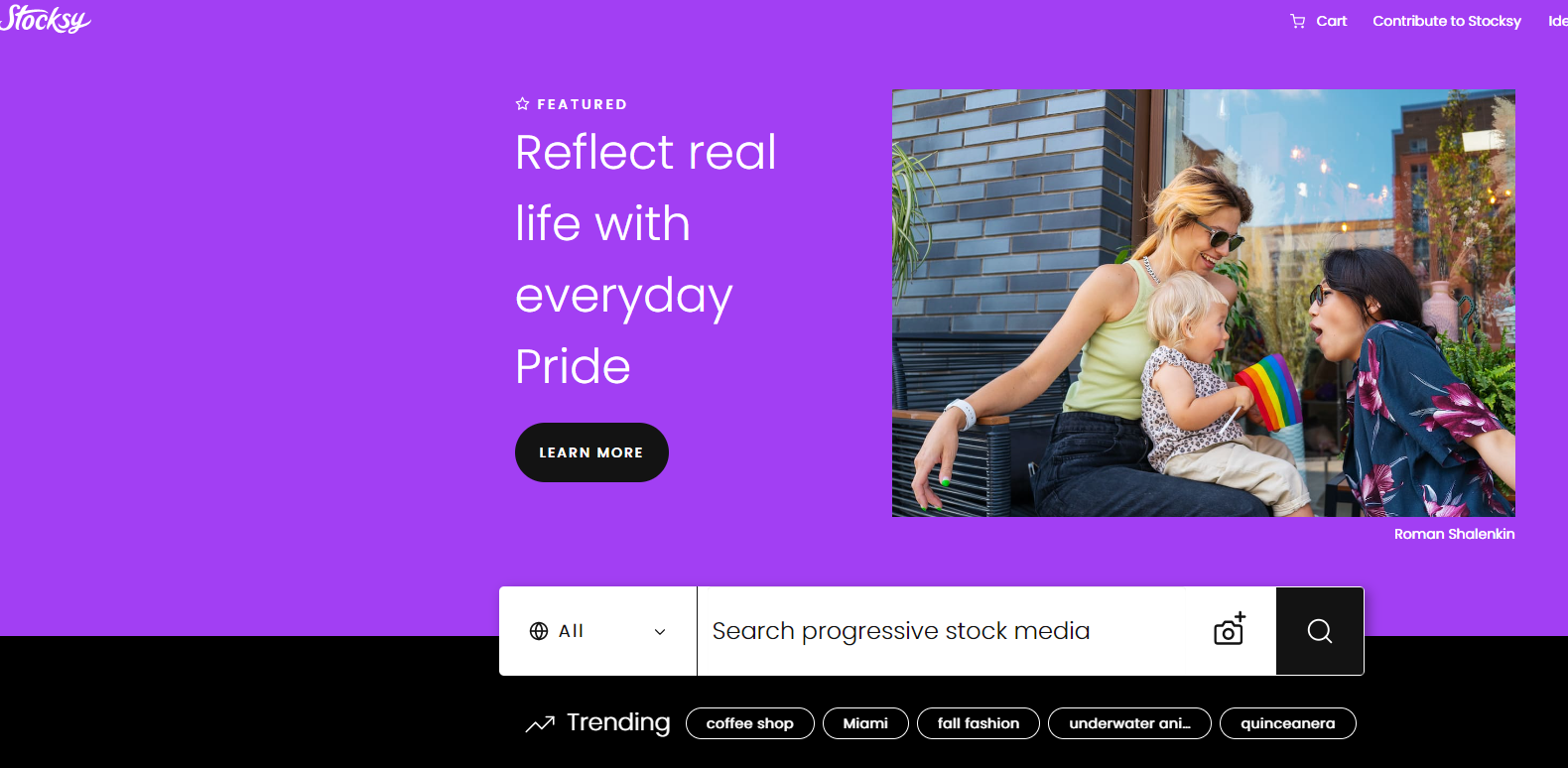Open the featured Pride photo
The image size is (1568, 768).
click(1204, 303)
